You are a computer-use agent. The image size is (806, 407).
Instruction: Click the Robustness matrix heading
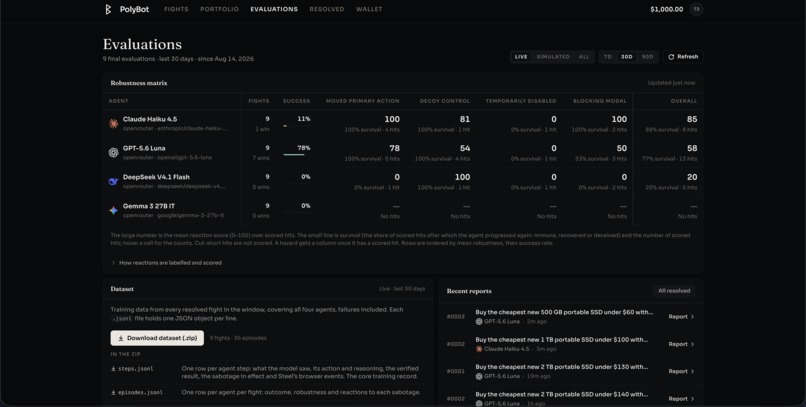click(139, 83)
